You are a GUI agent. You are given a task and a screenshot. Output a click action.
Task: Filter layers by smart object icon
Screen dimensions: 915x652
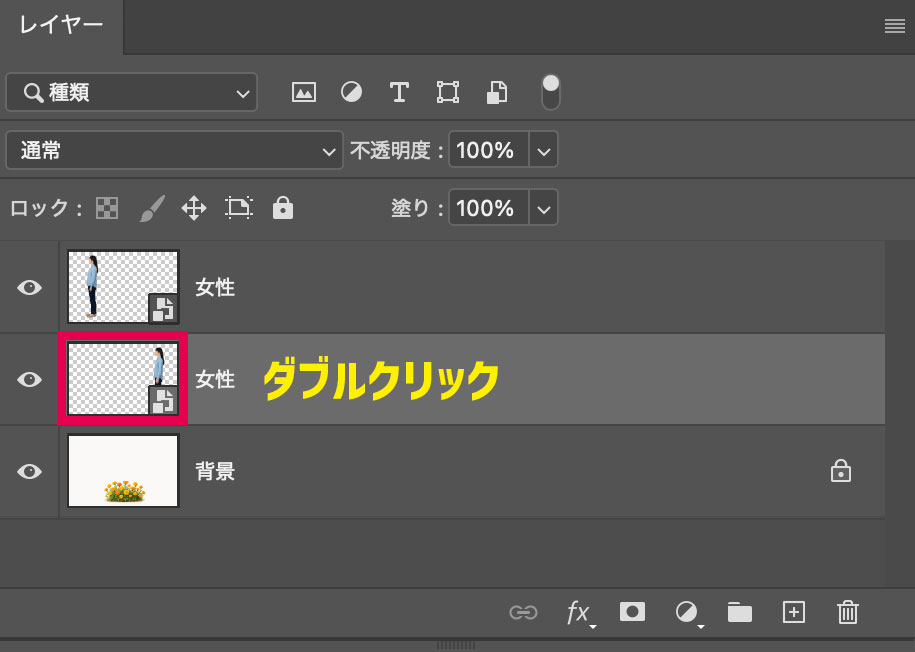click(x=497, y=92)
